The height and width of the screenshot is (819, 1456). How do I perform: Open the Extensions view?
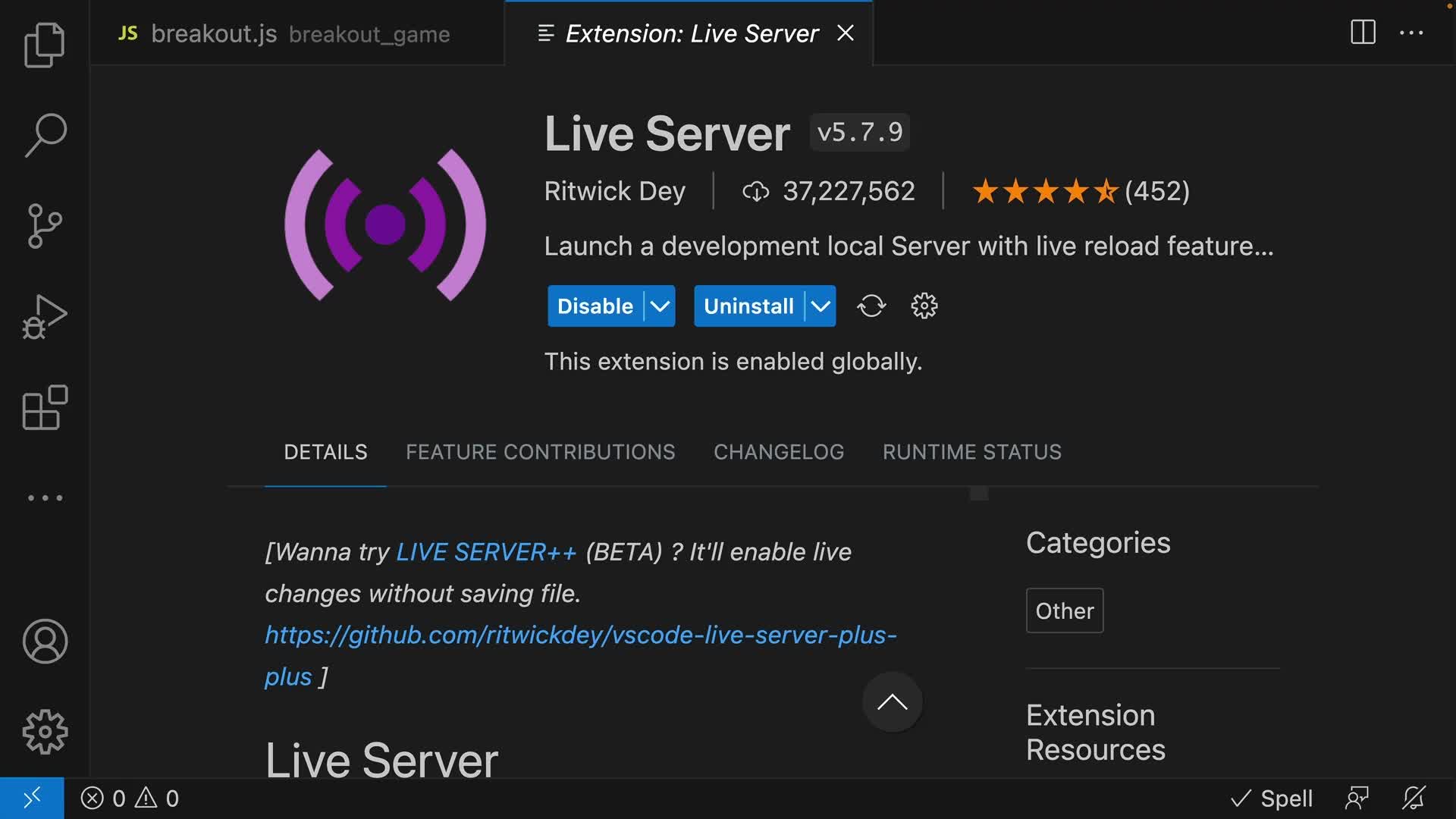click(x=43, y=407)
